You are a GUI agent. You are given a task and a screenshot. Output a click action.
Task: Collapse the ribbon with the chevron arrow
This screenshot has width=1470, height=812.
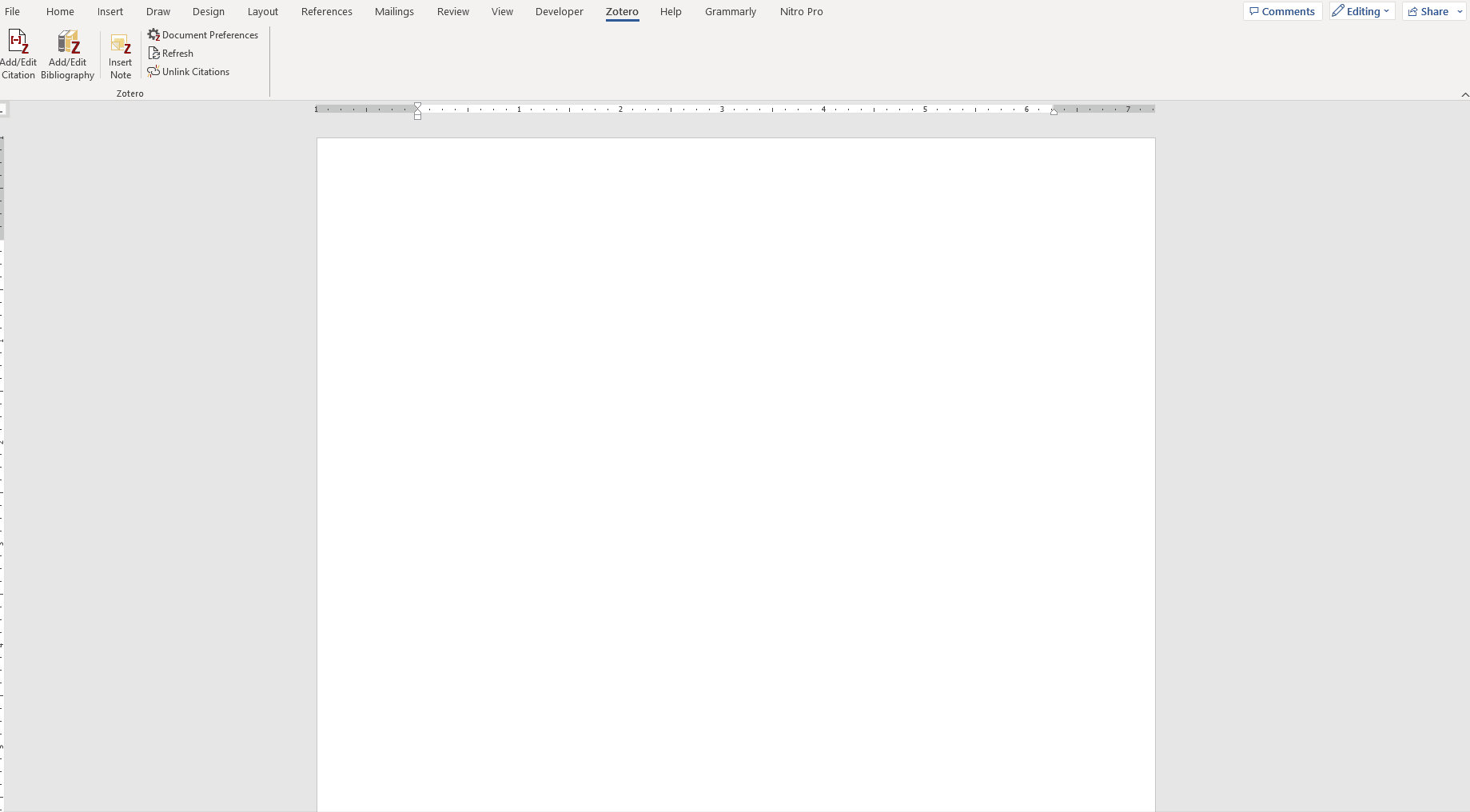(x=1464, y=94)
